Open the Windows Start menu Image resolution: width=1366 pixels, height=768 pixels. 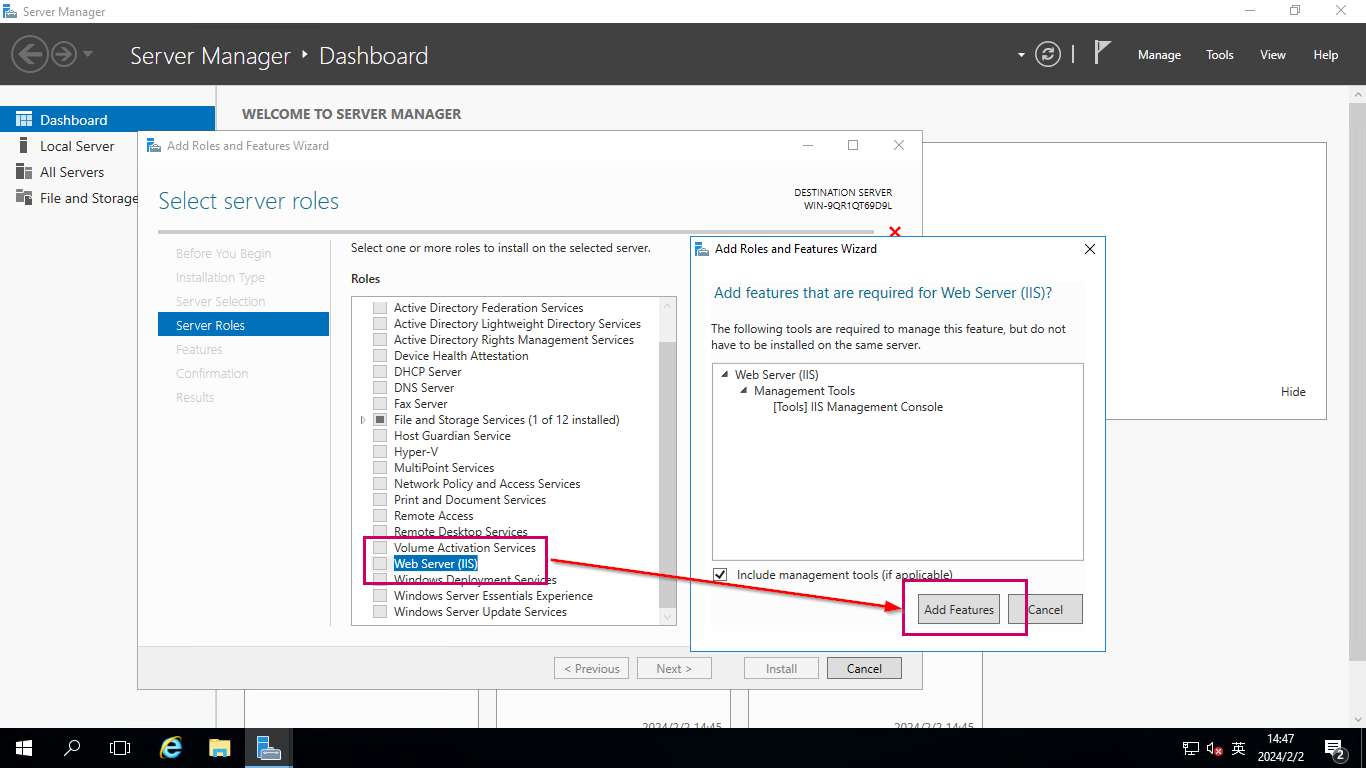pos(24,748)
